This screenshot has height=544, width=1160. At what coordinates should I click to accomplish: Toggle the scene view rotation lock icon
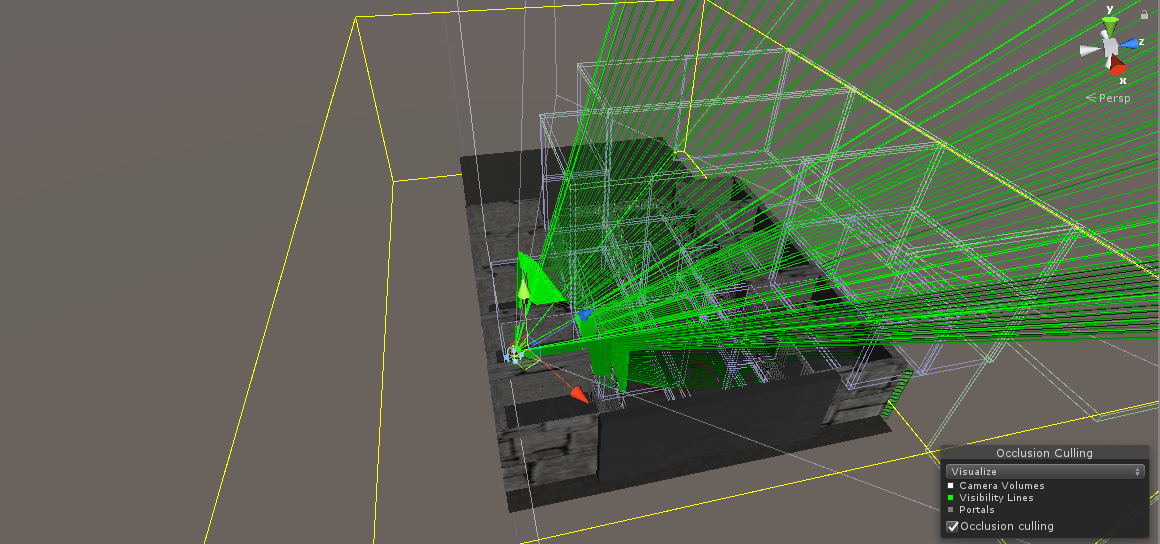tap(1144, 14)
